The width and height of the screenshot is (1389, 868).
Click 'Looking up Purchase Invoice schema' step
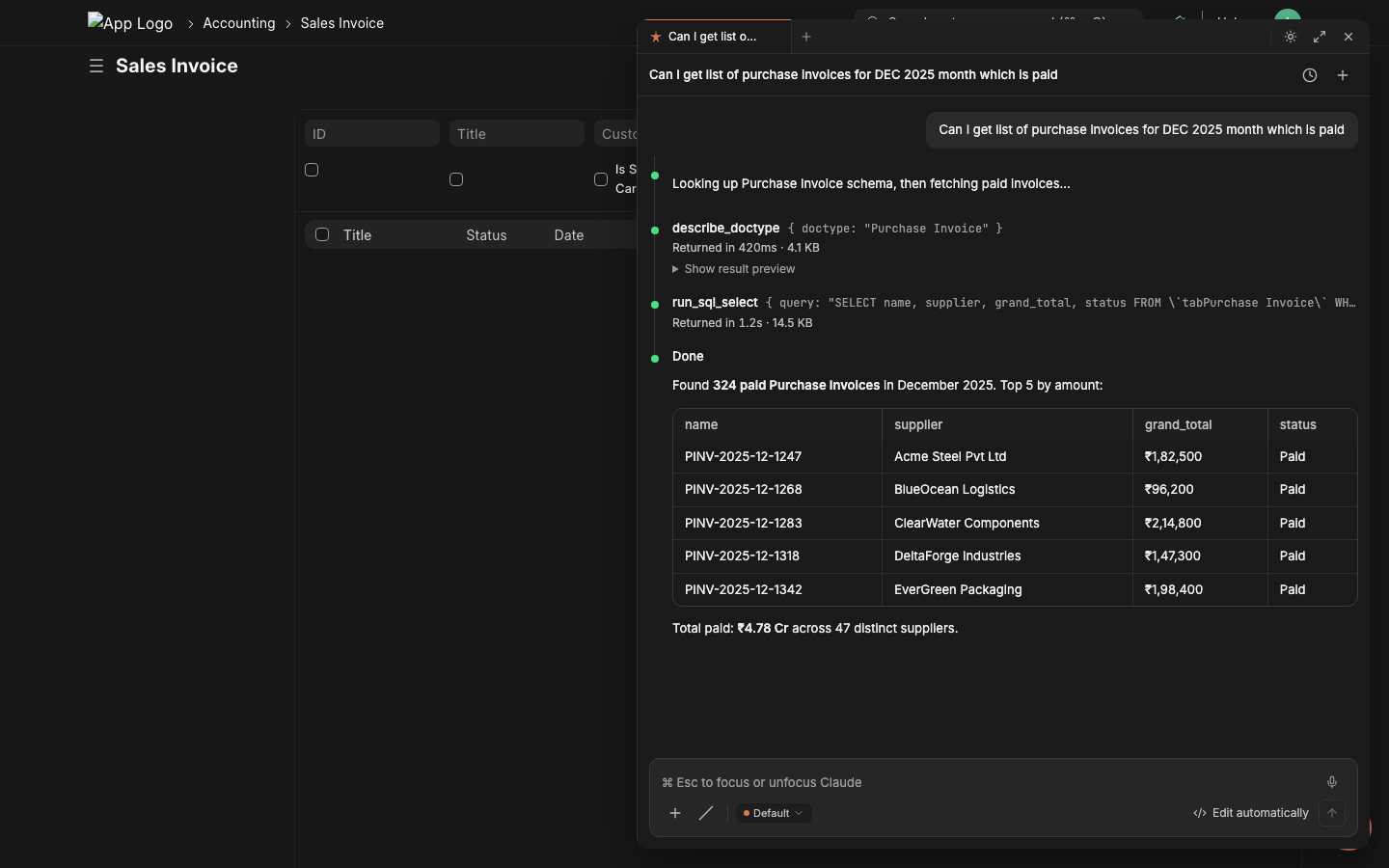871,183
